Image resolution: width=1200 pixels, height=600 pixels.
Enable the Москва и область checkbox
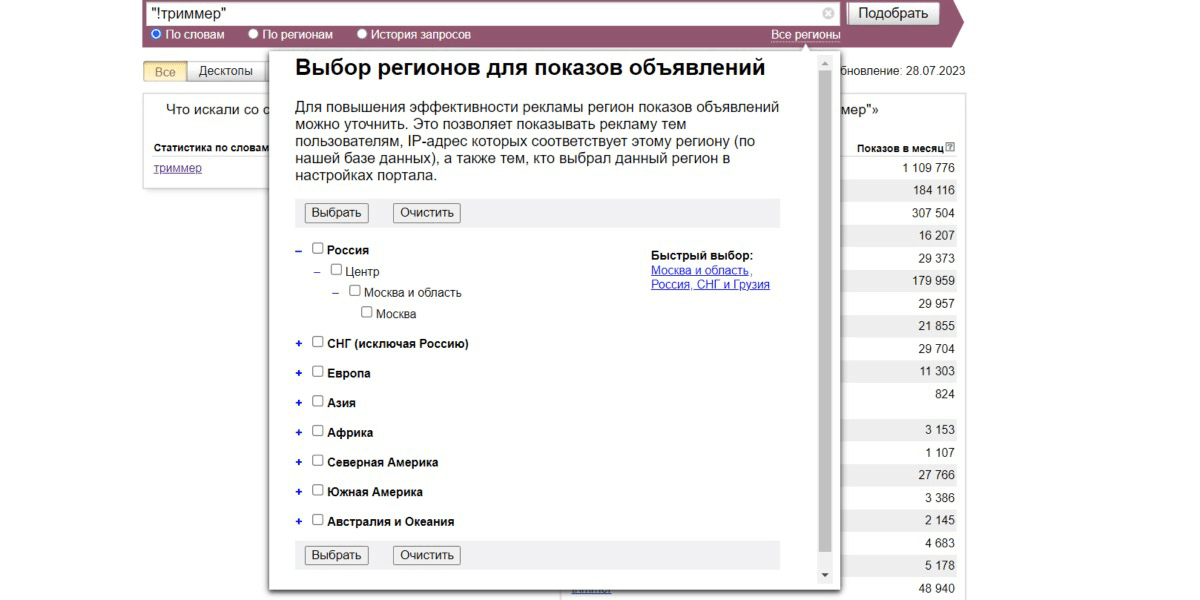[355, 291]
